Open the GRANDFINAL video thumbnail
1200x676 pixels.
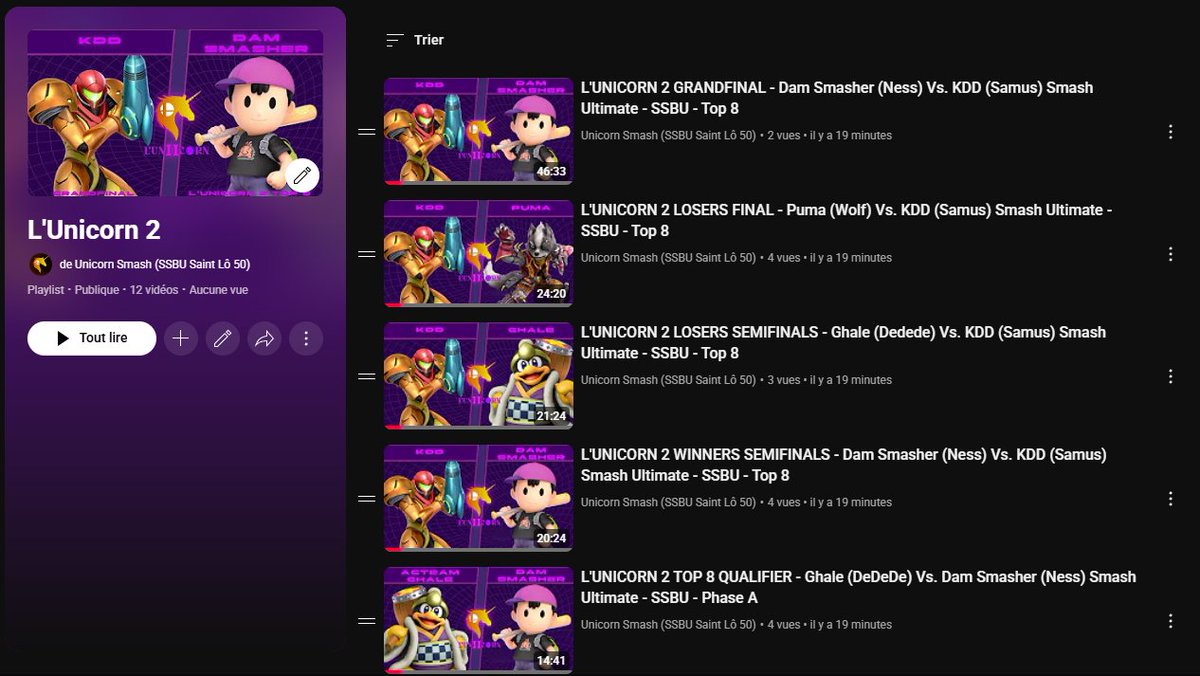point(478,131)
